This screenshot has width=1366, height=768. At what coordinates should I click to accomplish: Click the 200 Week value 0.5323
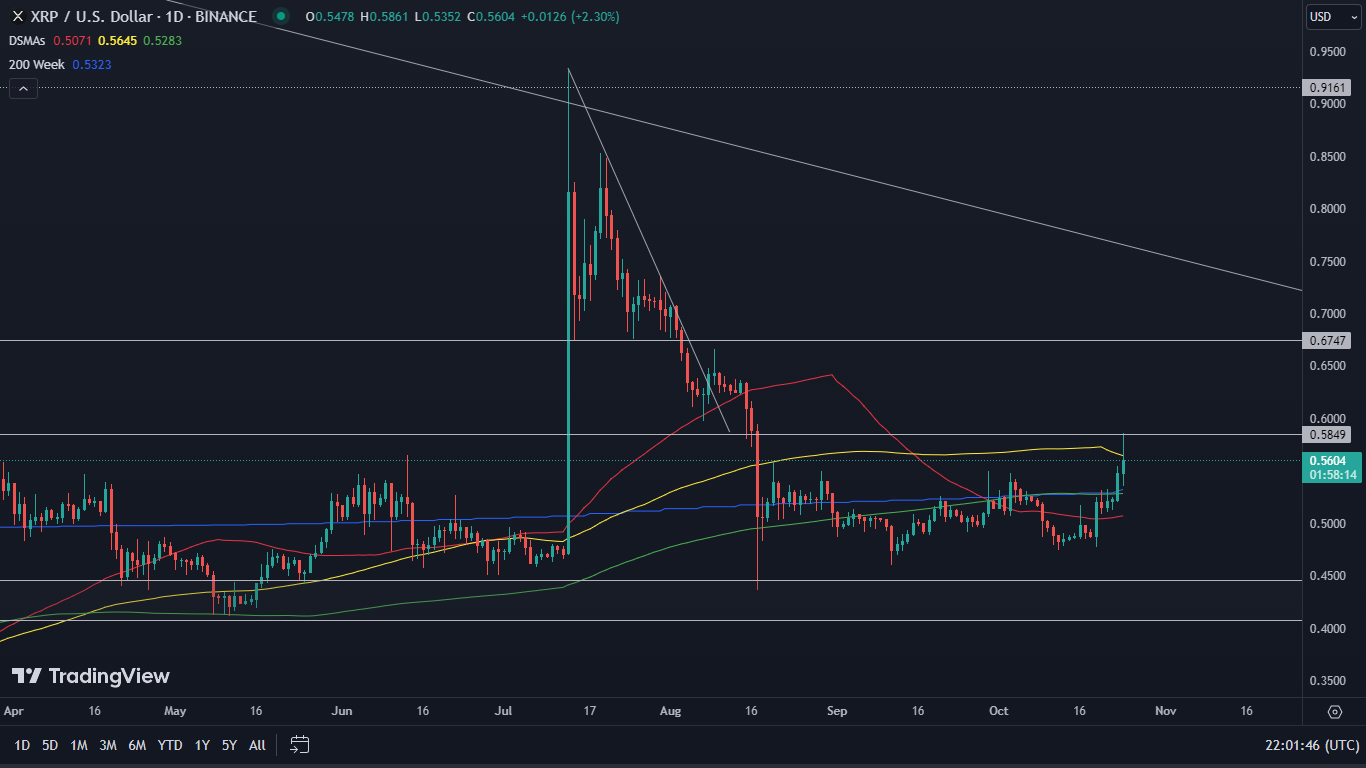[x=91, y=64]
